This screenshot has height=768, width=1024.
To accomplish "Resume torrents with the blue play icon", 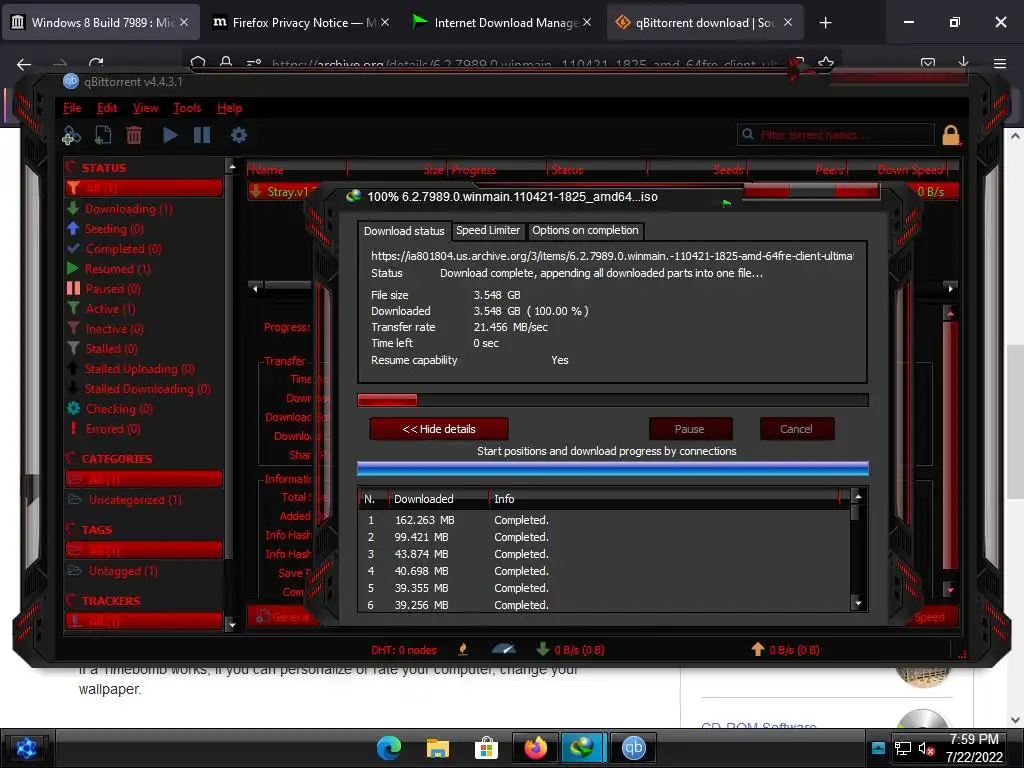I will pyautogui.click(x=170, y=135).
